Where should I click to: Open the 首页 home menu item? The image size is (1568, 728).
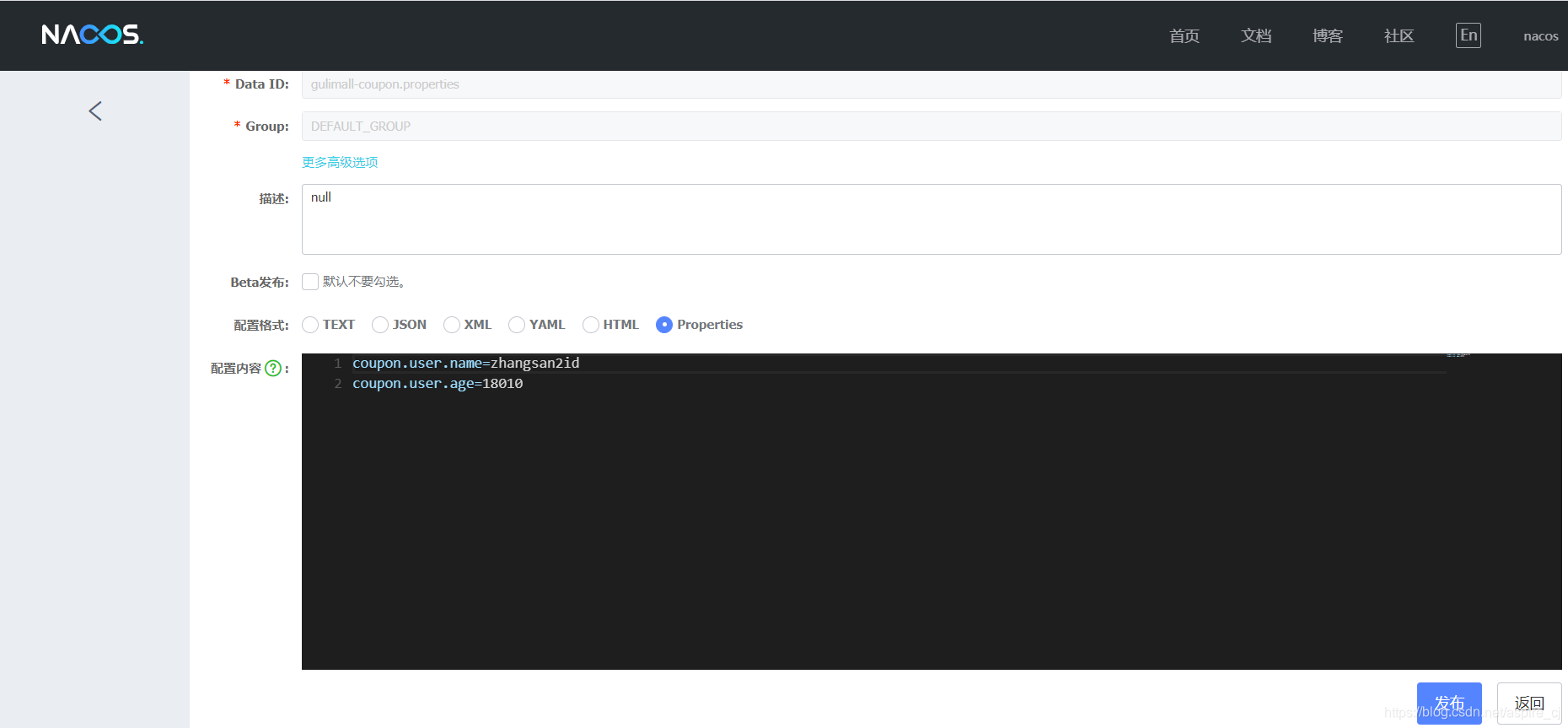(1184, 35)
